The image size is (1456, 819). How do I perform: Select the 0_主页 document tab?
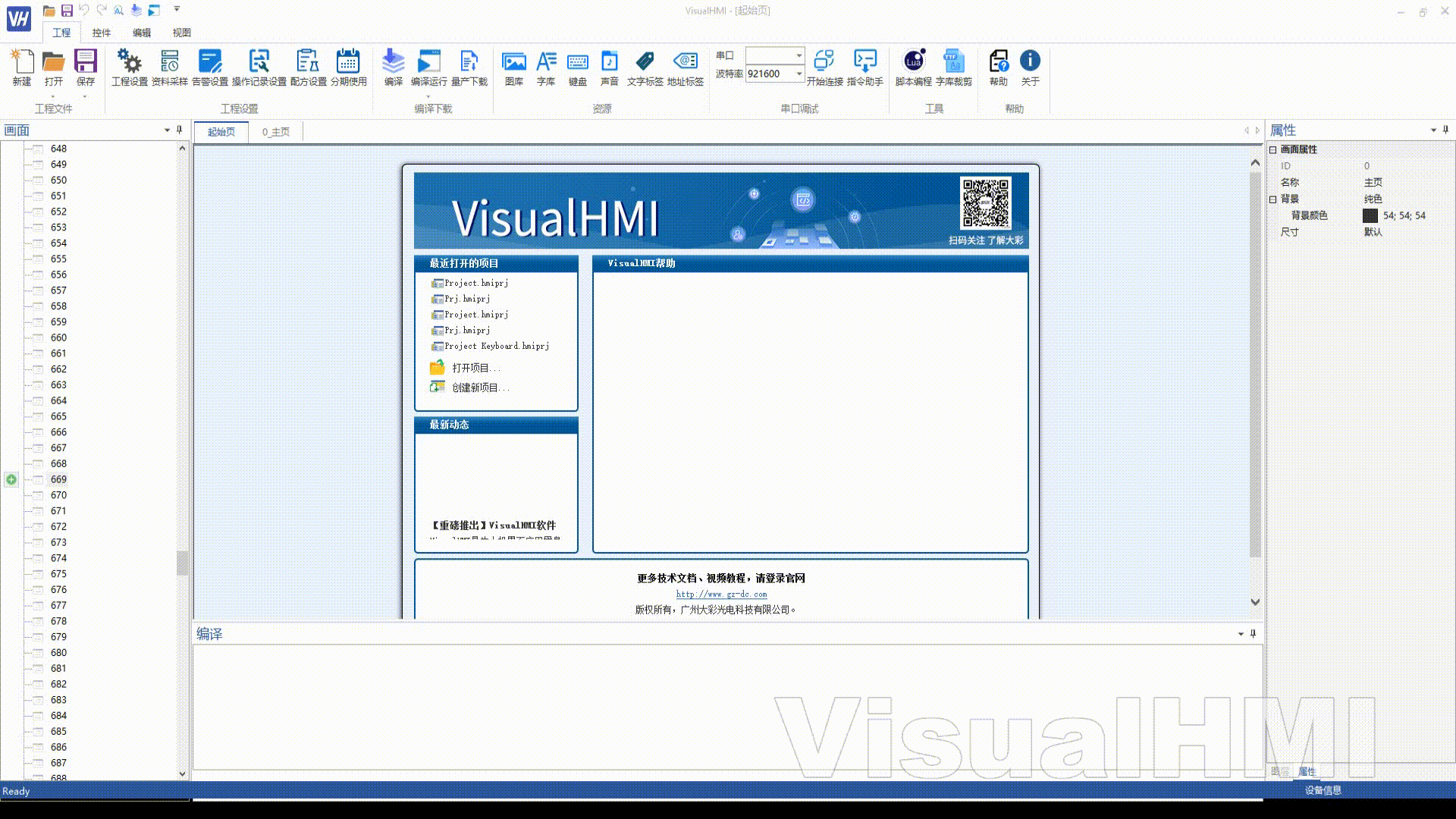[x=276, y=132]
